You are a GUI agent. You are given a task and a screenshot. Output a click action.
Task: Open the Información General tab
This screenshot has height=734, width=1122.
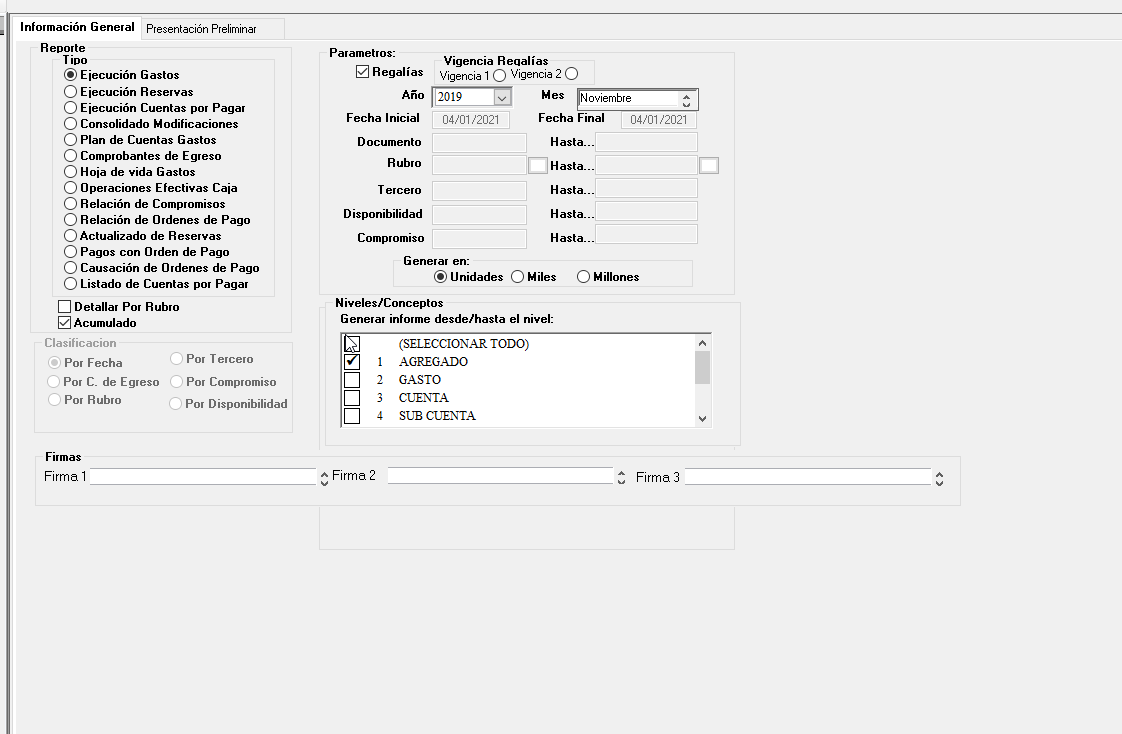77,27
